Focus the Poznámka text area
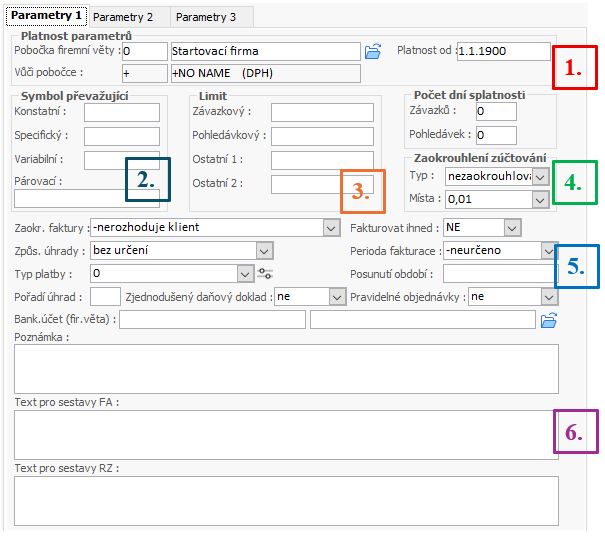This screenshot has width=605, height=539. coord(285,368)
